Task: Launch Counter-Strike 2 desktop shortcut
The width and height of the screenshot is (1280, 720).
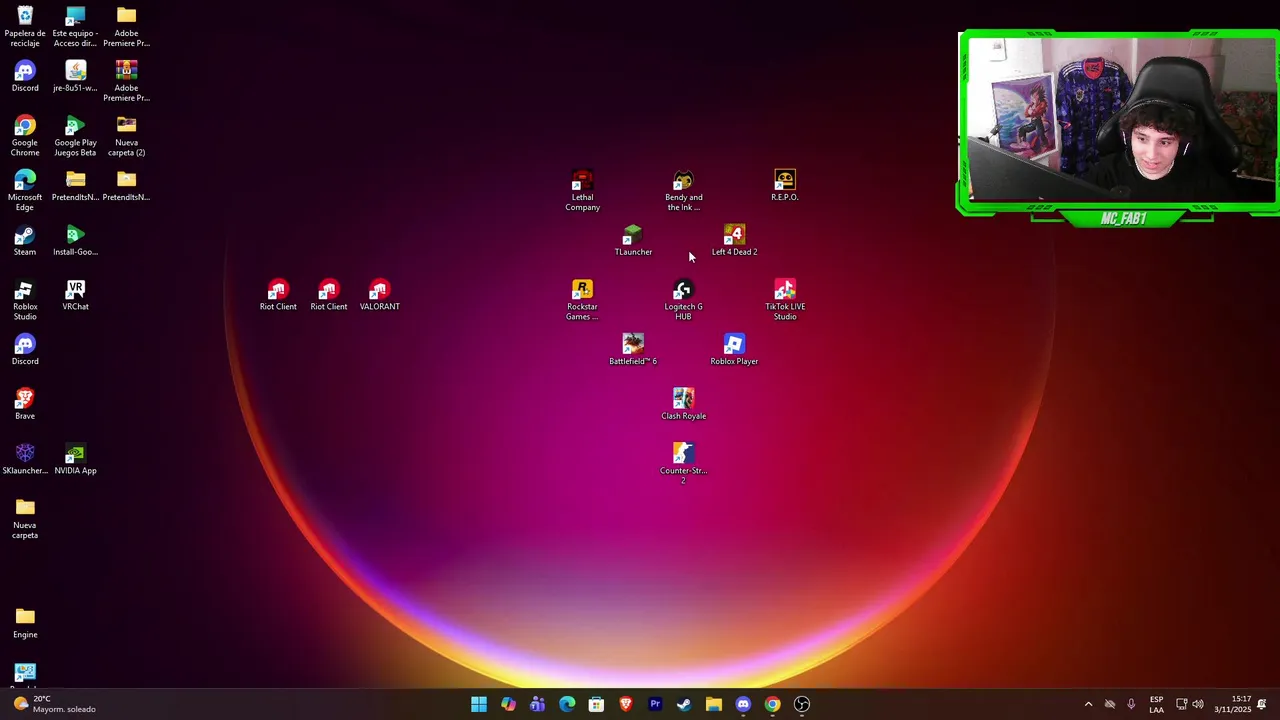Action: [684, 464]
